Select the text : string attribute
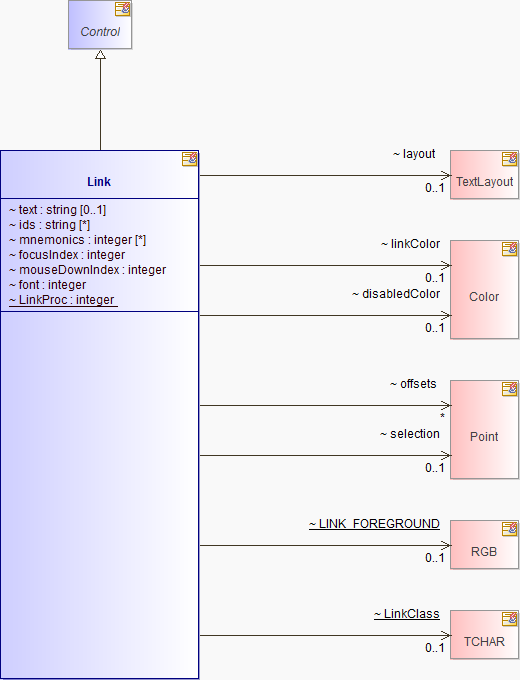520x680 pixels. 57,210
